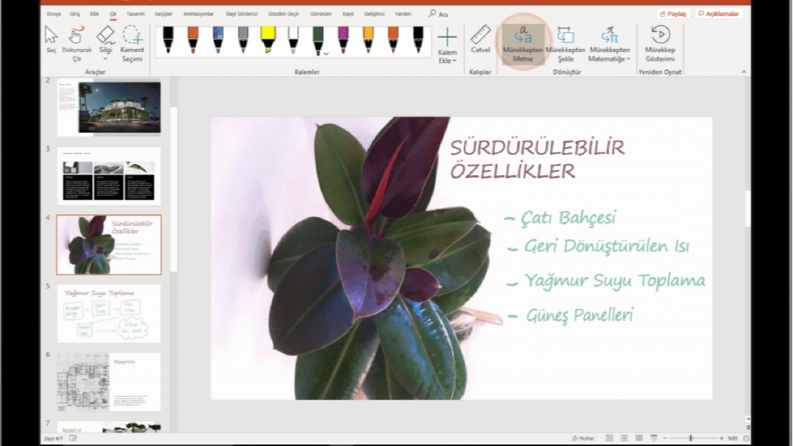
Task: Open the Slayt Gösterisi tab
Action: pos(241,14)
